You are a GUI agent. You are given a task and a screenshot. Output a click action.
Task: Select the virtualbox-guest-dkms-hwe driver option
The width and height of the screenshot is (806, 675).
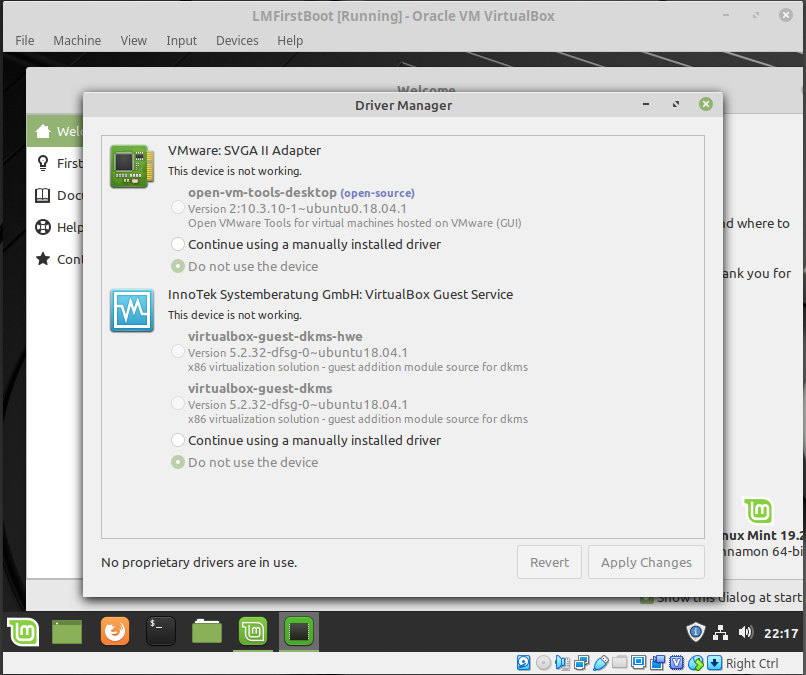(178, 351)
